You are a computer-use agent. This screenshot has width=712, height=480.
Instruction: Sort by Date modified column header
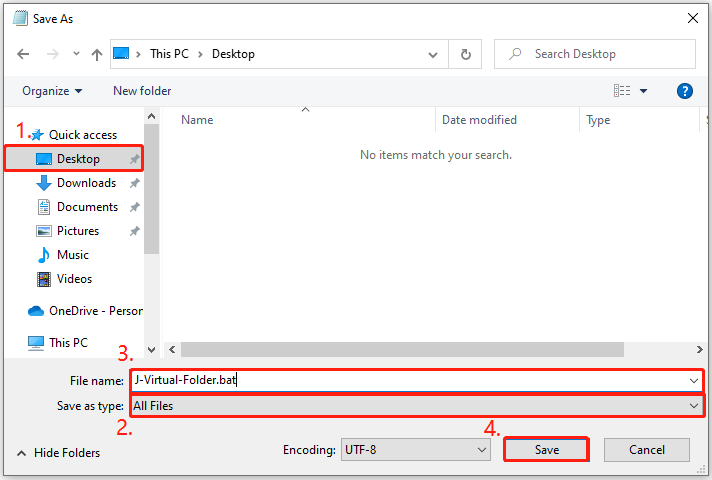[x=479, y=120]
